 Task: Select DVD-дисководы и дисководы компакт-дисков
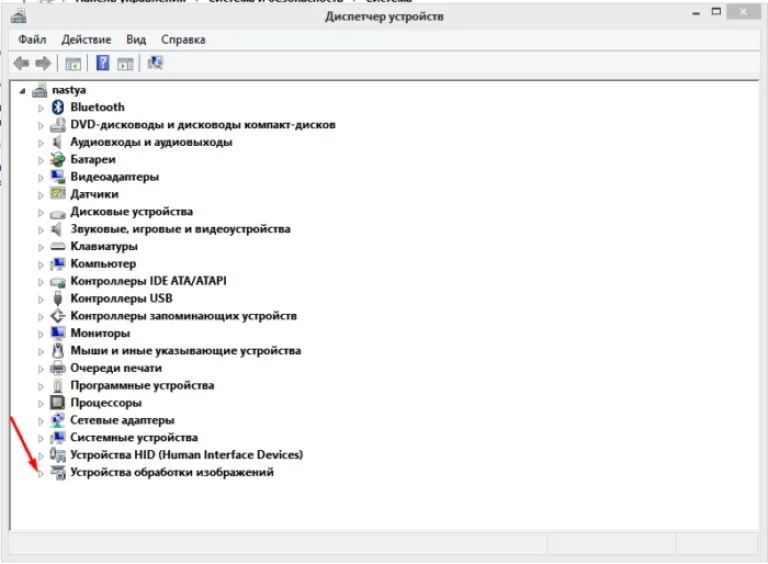pyautogui.click(x=203, y=125)
